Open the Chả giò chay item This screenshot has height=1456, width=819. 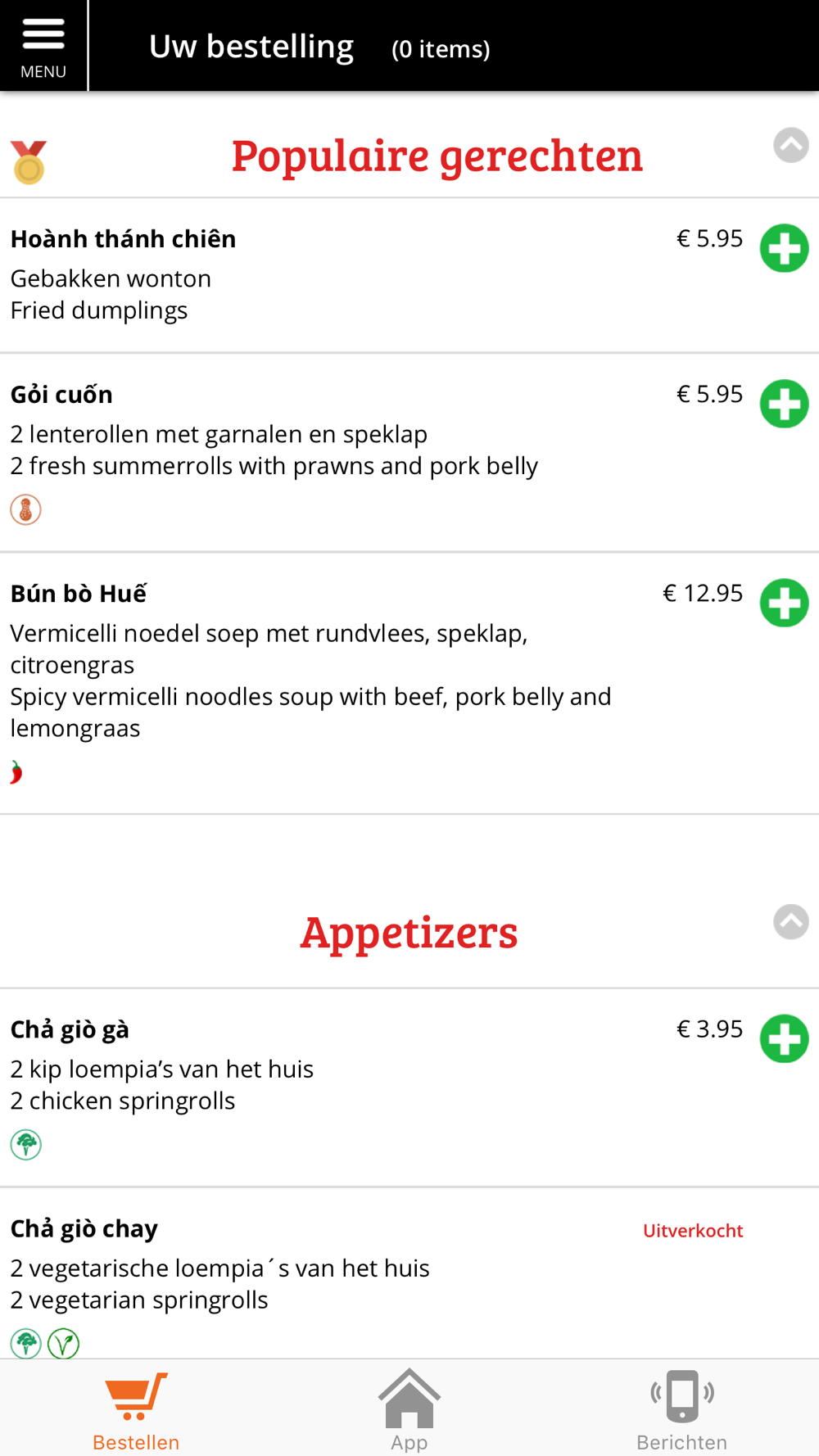pyautogui.click(x=409, y=1273)
